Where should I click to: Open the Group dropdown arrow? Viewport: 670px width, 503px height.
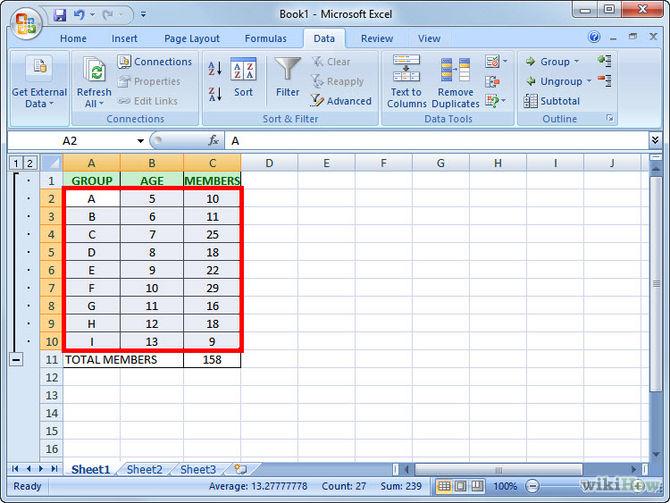(x=576, y=62)
